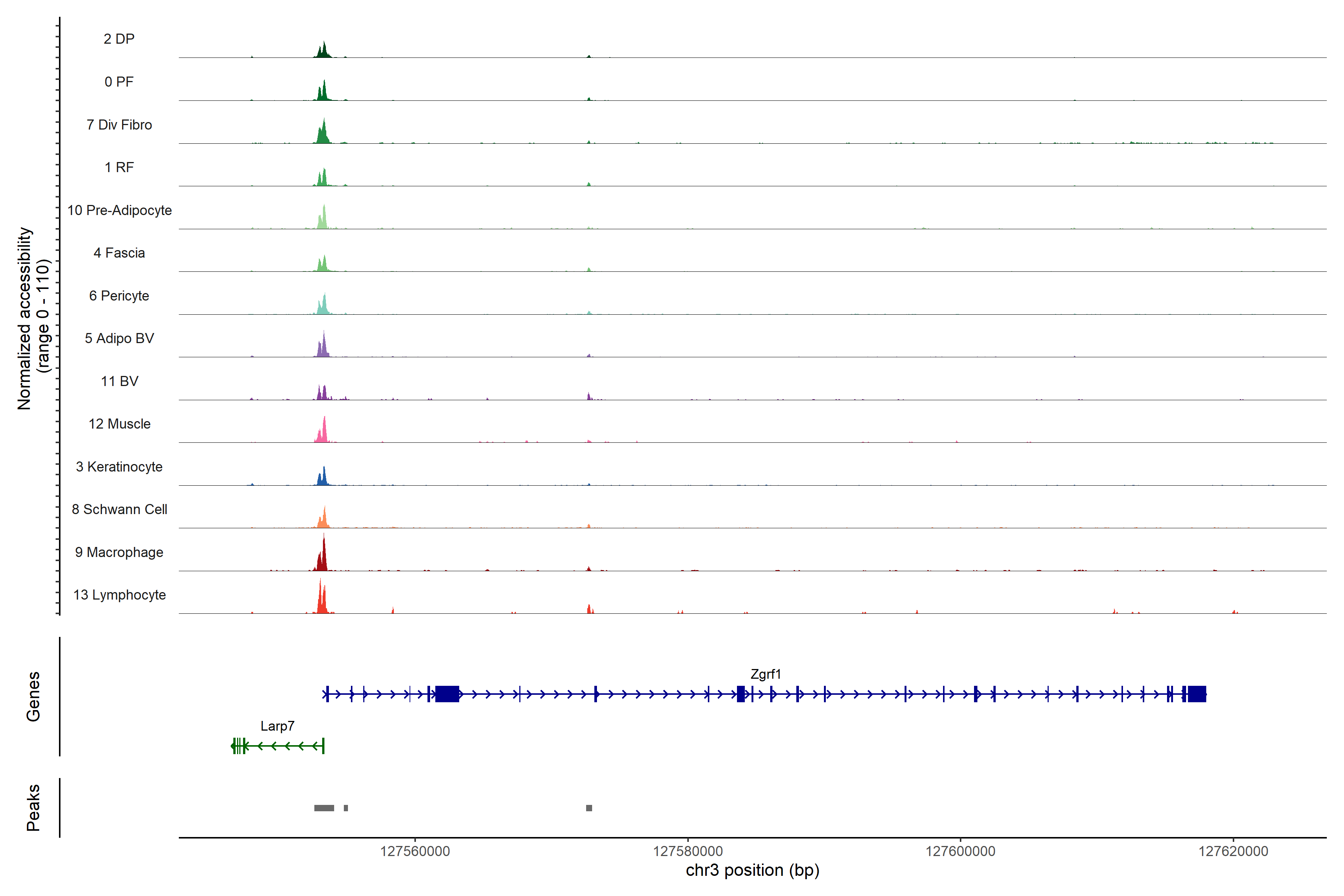Click the 127620000 axis tick label
This screenshot has height=896, width=1344.
pyautogui.click(x=1233, y=852)
